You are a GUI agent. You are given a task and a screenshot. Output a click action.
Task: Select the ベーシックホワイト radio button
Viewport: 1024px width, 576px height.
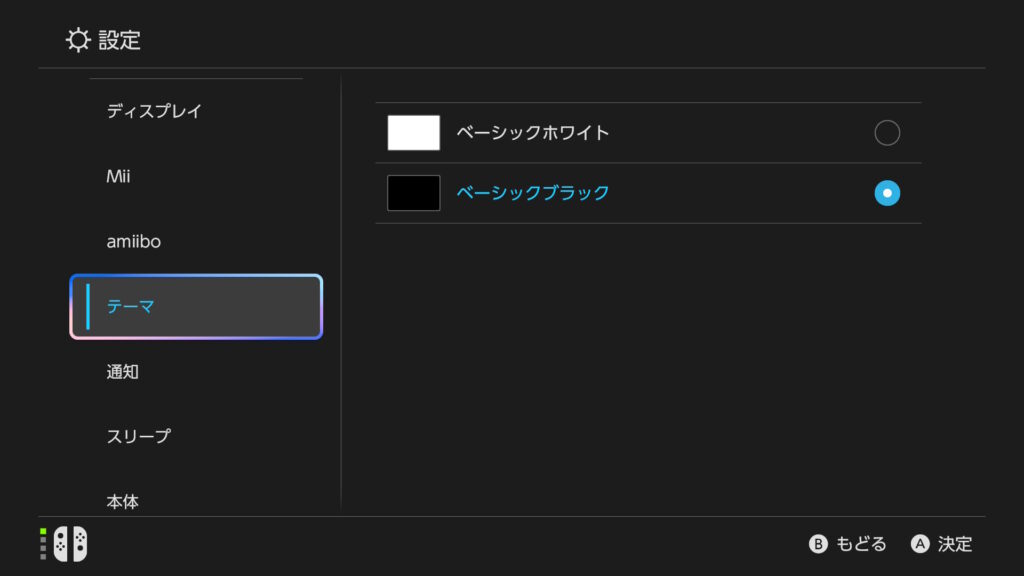click(x=887, y=133)
